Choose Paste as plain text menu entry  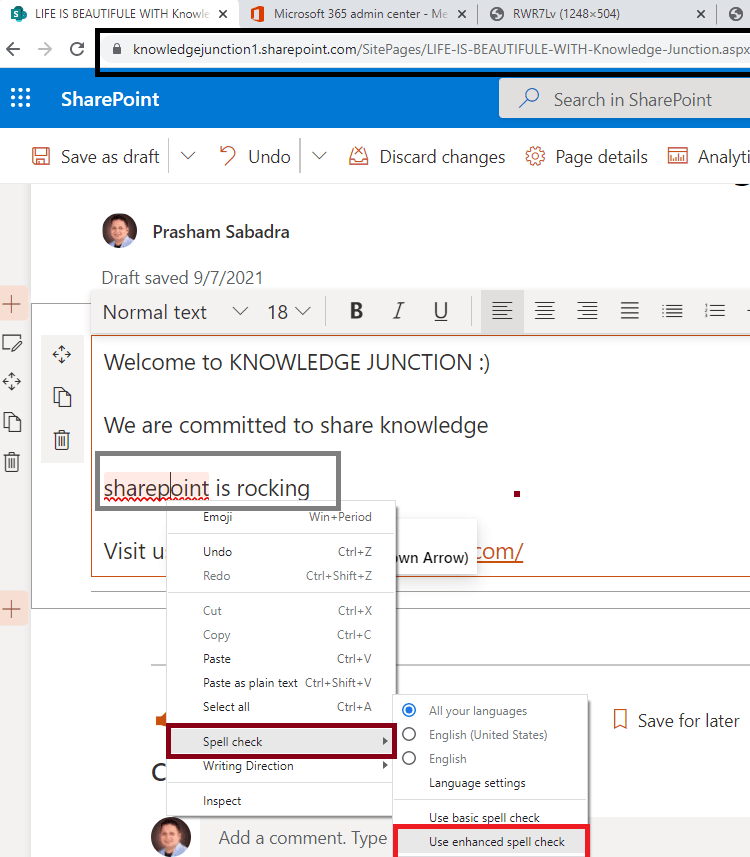pos(281,683)
